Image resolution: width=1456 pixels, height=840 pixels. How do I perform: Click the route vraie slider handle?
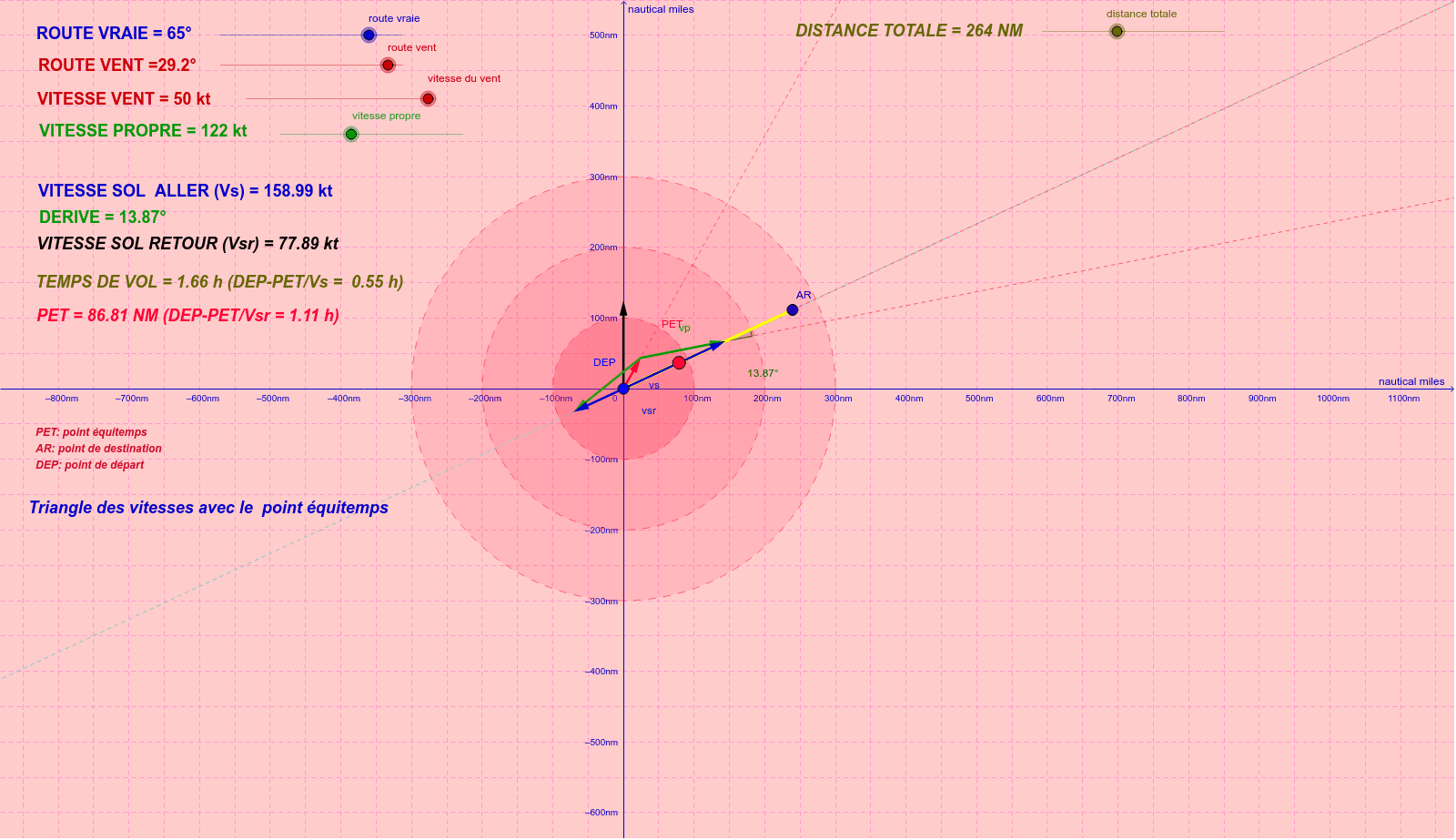click(x=369, y=35)
